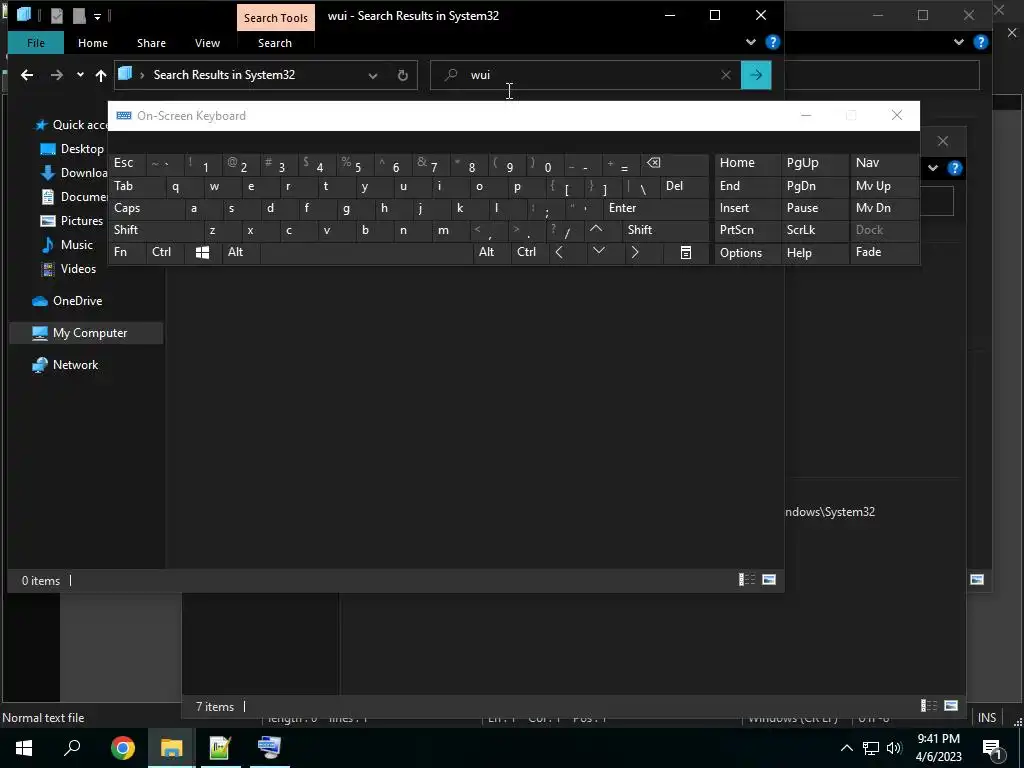Viewport: 1024px width, 768px height.
Task: Open Music folder in navigation pane
Action: [x=76, y=245]
